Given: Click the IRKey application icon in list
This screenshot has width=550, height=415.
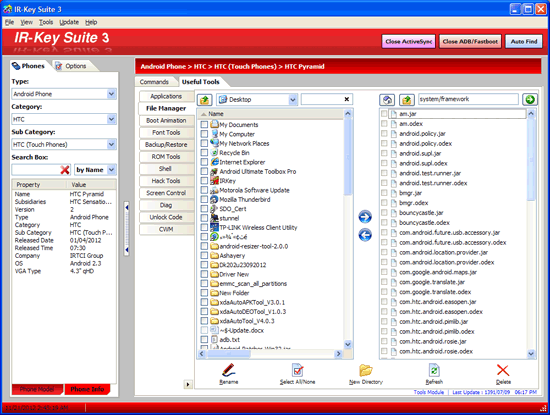Looking at the screenshot, I should (214, 181).
